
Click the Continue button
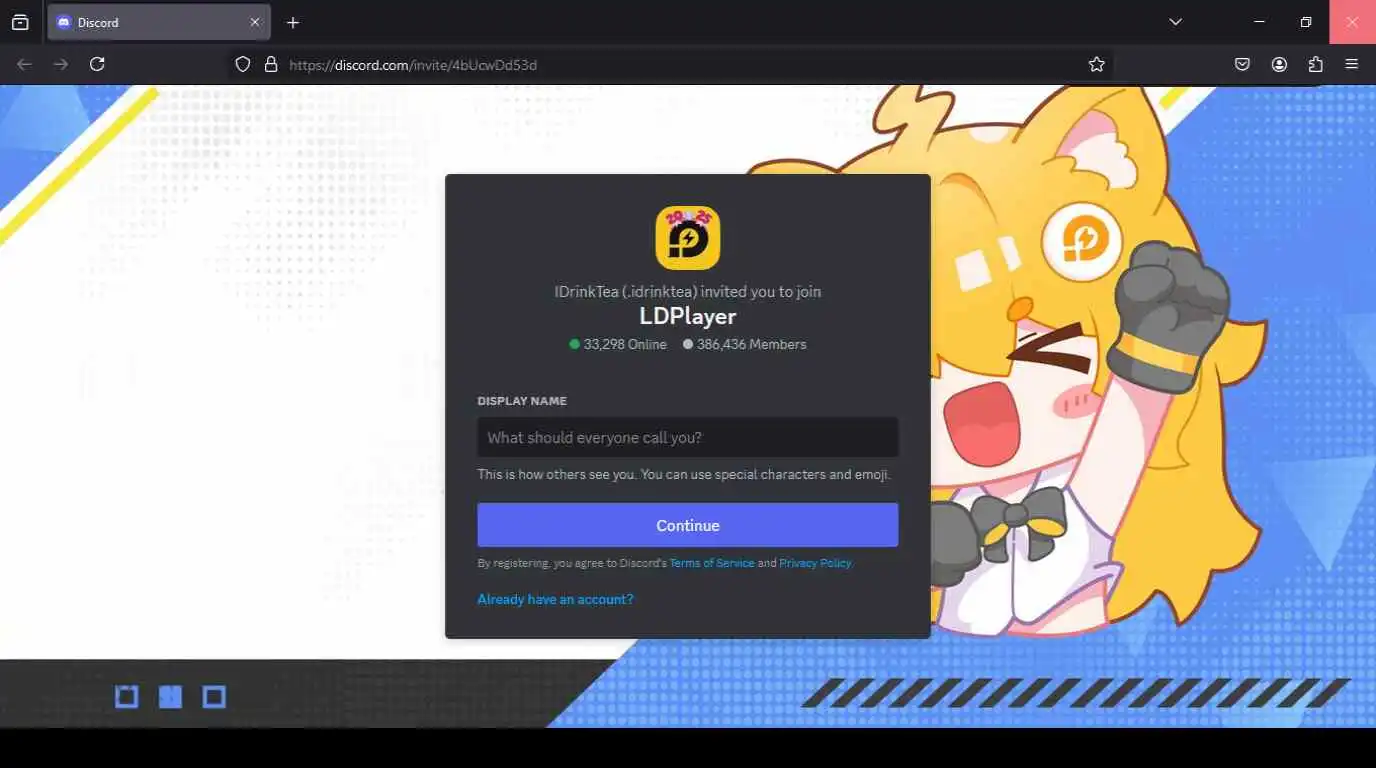(x=688, y=525)
